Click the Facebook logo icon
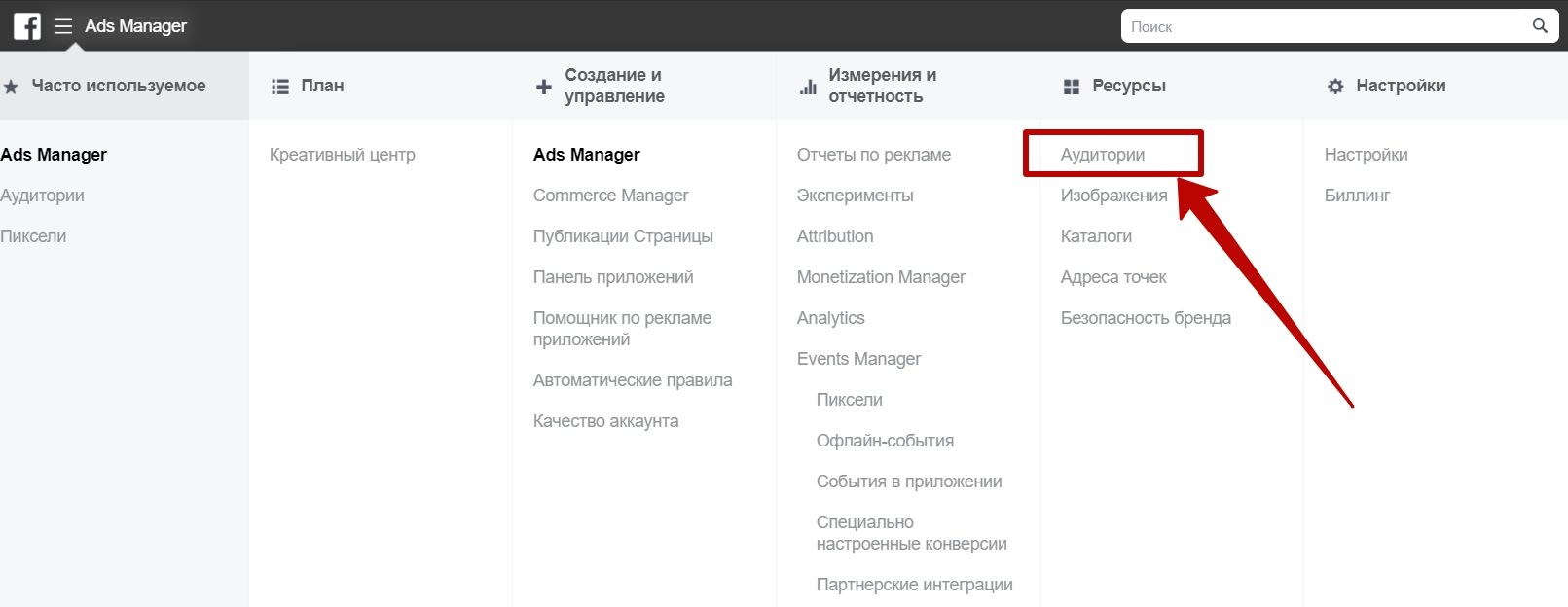Screen dimensions: 1568x607 (x=27, y=26)
